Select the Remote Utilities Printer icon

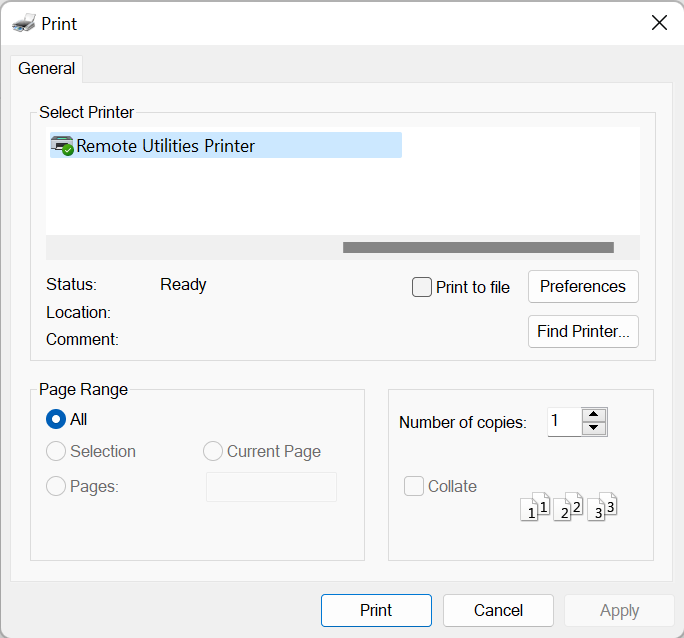62,145
